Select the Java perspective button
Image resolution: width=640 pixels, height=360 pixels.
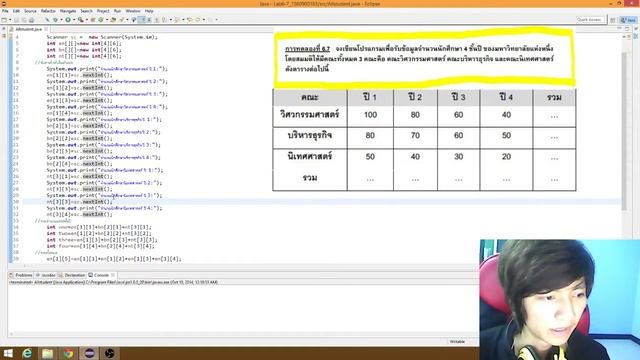(629, 20)
